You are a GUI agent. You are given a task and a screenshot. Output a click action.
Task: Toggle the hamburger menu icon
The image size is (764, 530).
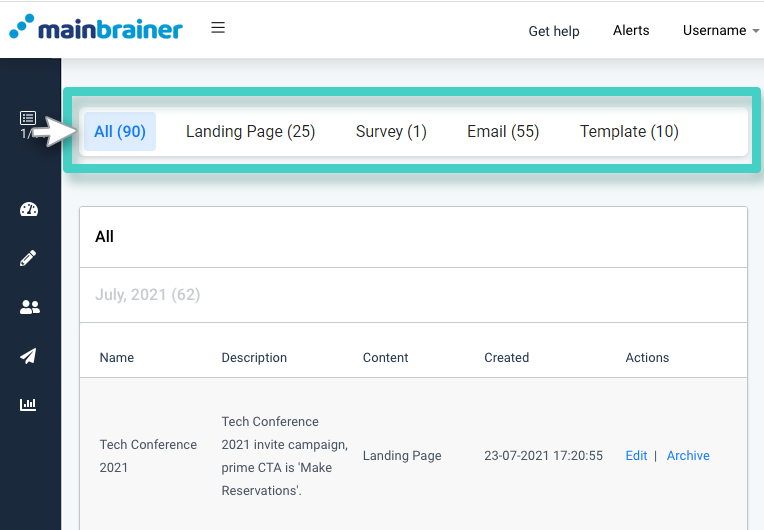pyautogui.click(x=218, y=27)
